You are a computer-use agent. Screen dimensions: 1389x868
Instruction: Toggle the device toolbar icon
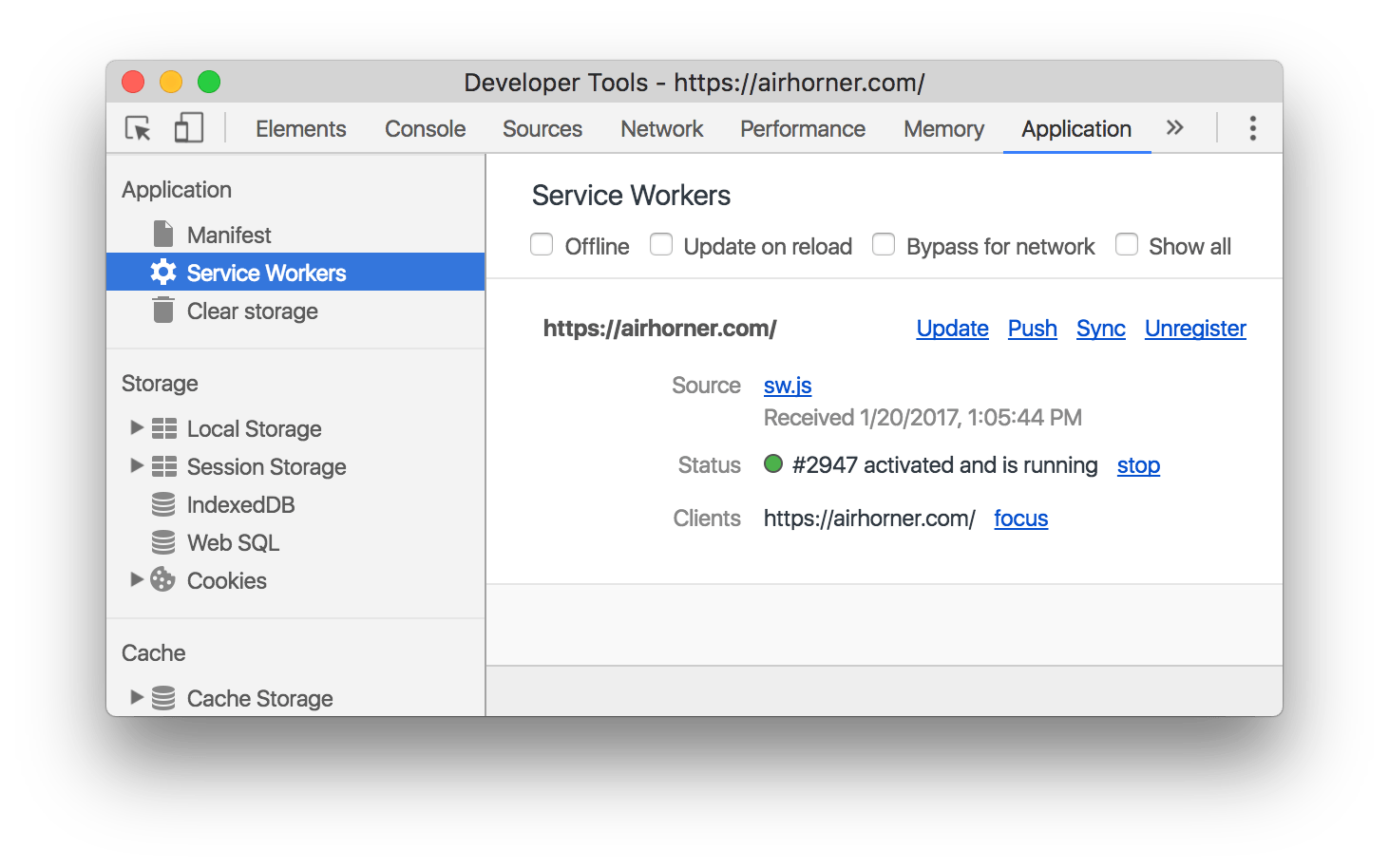point(187,127)
